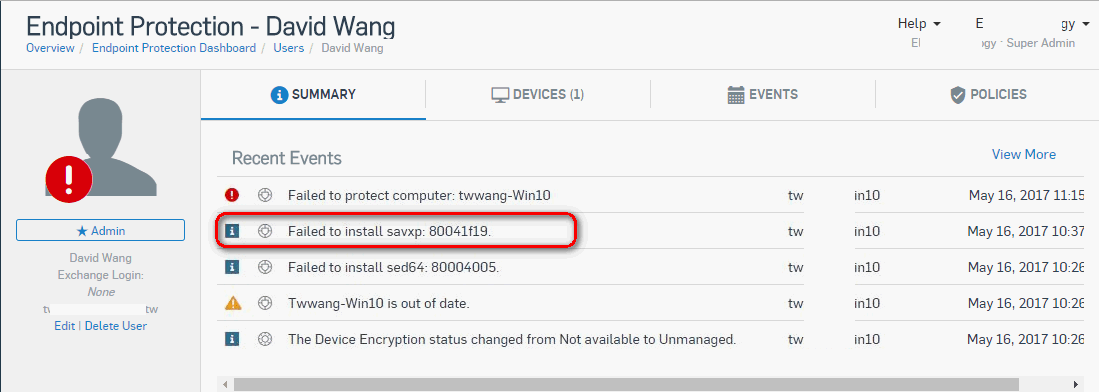Open the Events tab
The image size is (1099, 392).
(x=763, y=95)
